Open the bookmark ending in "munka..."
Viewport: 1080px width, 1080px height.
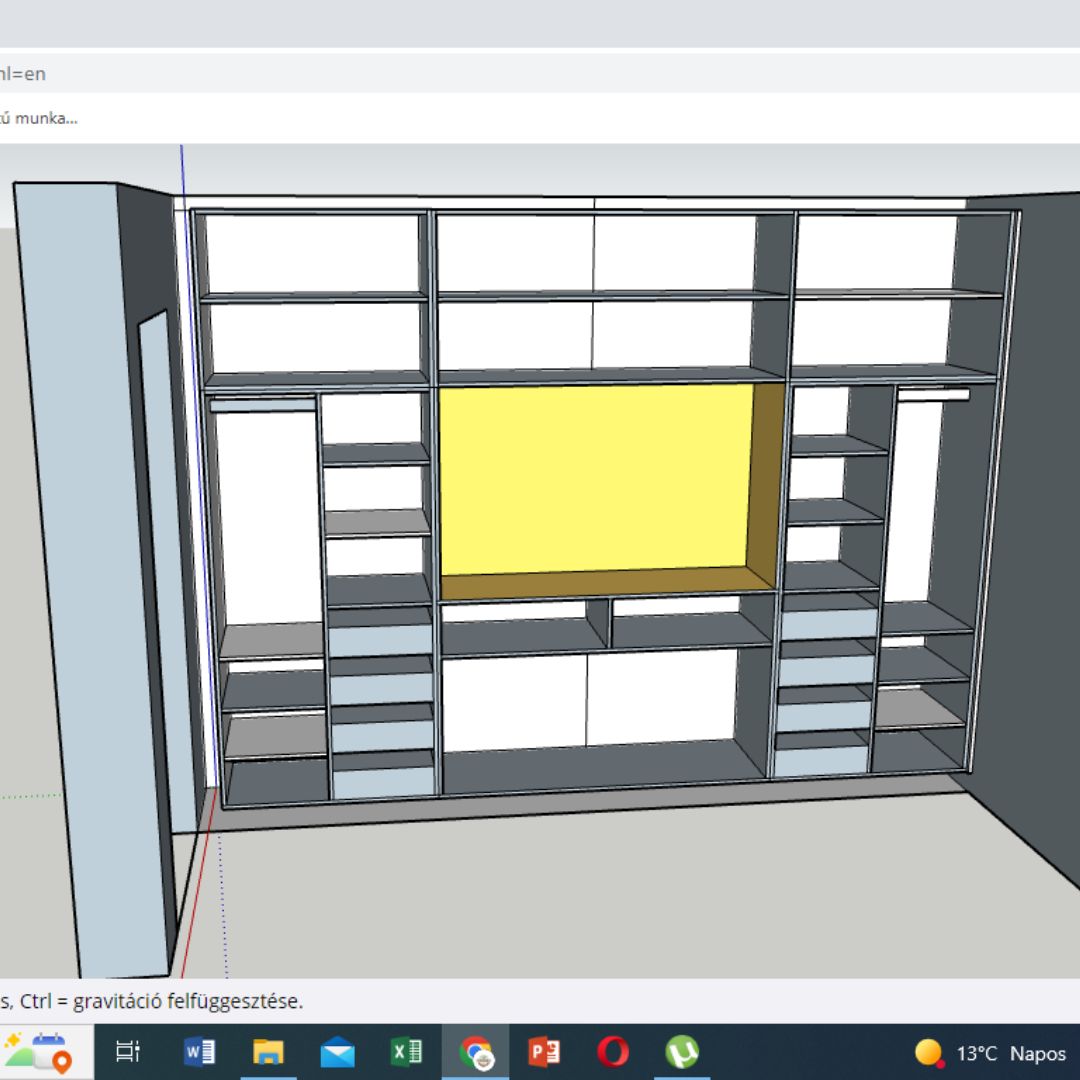[x=39, y=118]
